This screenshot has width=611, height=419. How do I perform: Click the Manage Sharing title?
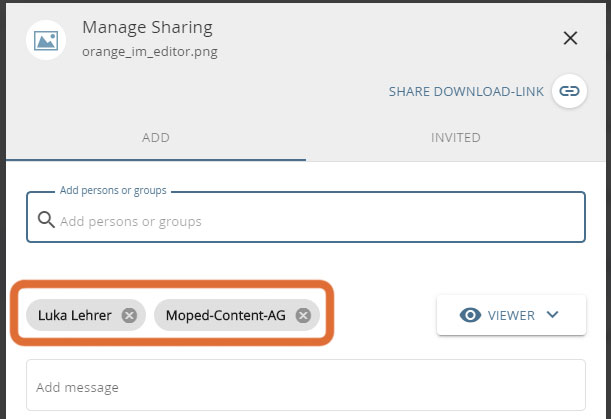[x=147, y=27]
